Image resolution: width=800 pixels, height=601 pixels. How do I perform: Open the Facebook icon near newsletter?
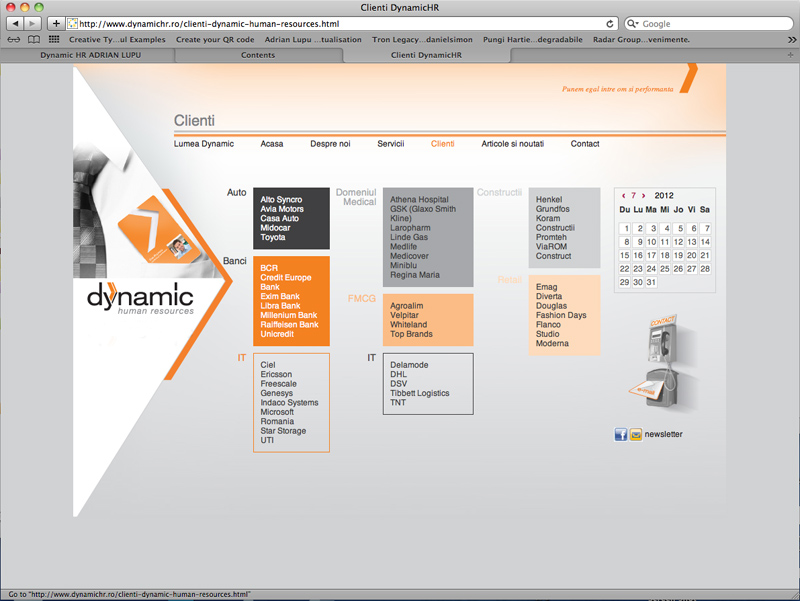(620, 434)
